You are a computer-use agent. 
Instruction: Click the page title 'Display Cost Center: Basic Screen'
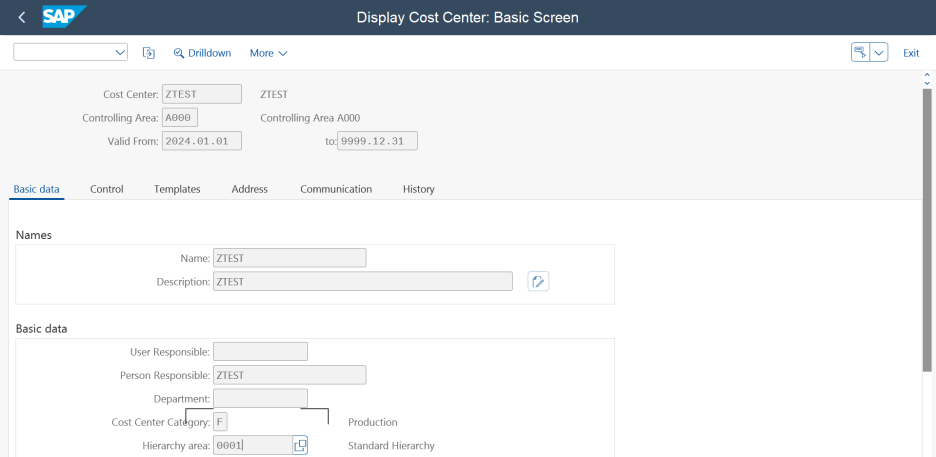[x=467, y=17]
